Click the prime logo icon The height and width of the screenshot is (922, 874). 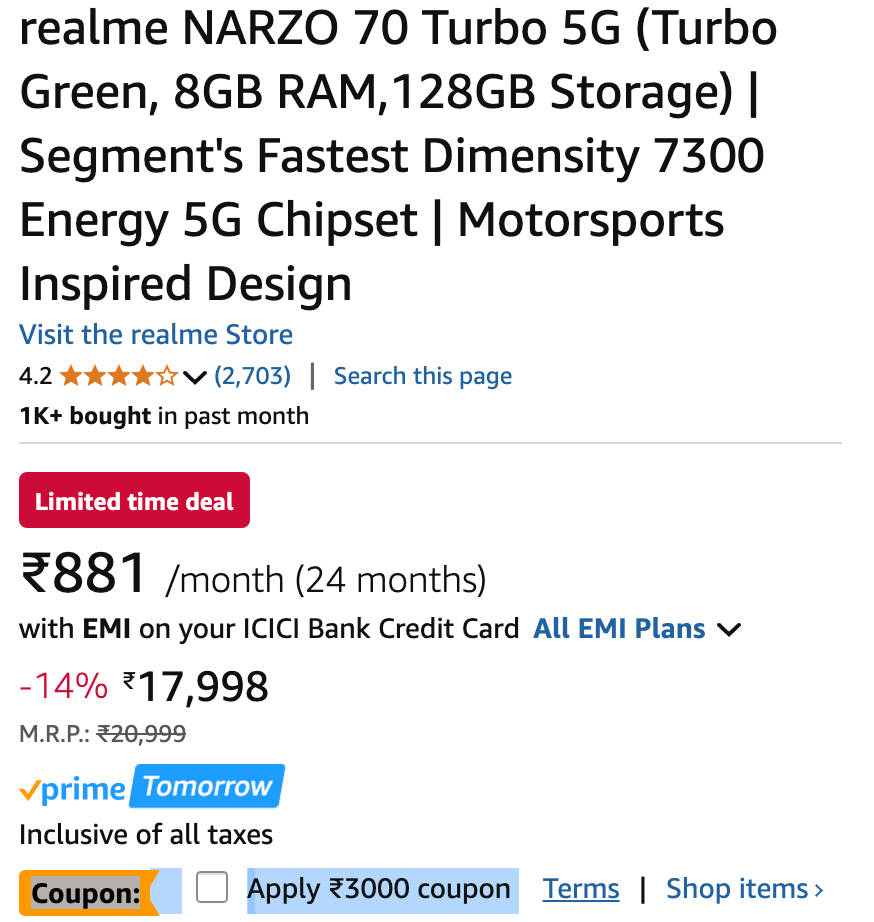(72, 789)
